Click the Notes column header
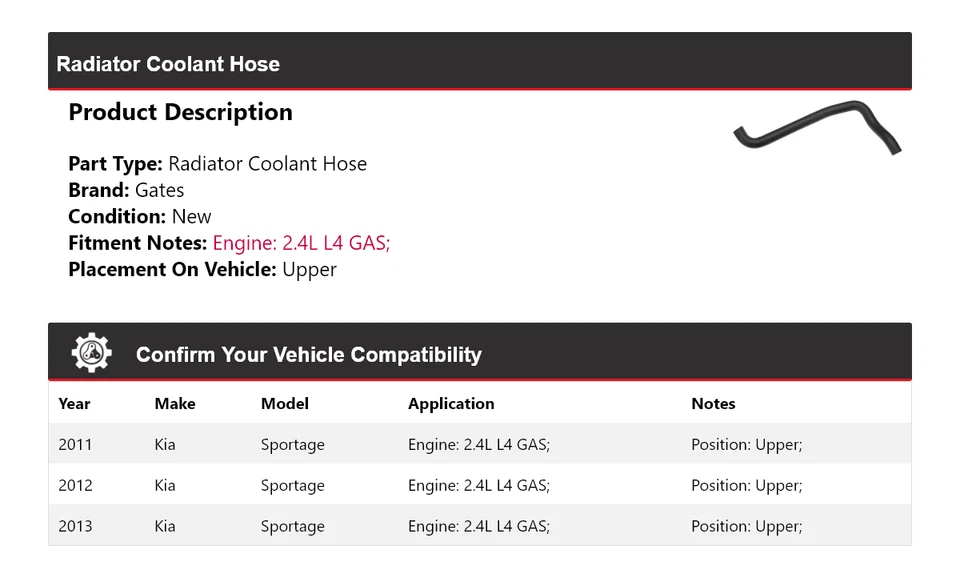The height and width of the screenshot is (578, 960). pyautogui.click(x=713, y=404)
